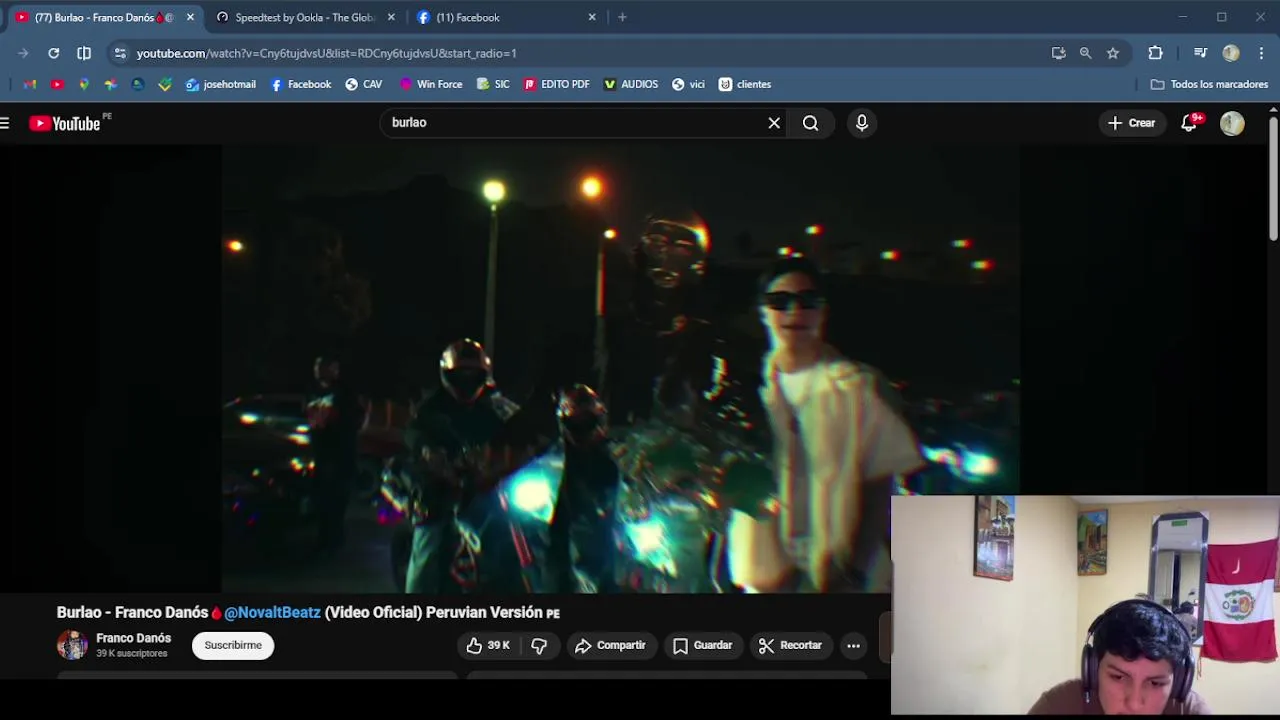Open the YouTube bookmark icon

point(57,84)
